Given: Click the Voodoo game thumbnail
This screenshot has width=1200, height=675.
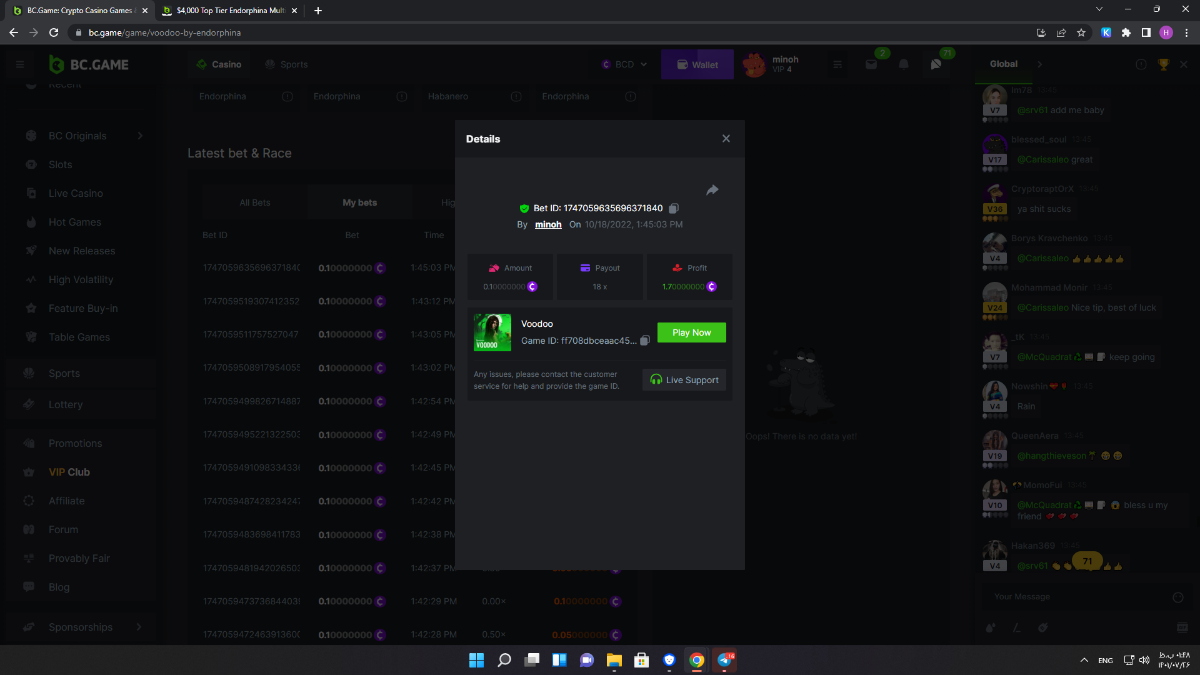Looking at the screenshot, I should pos(492,332).
